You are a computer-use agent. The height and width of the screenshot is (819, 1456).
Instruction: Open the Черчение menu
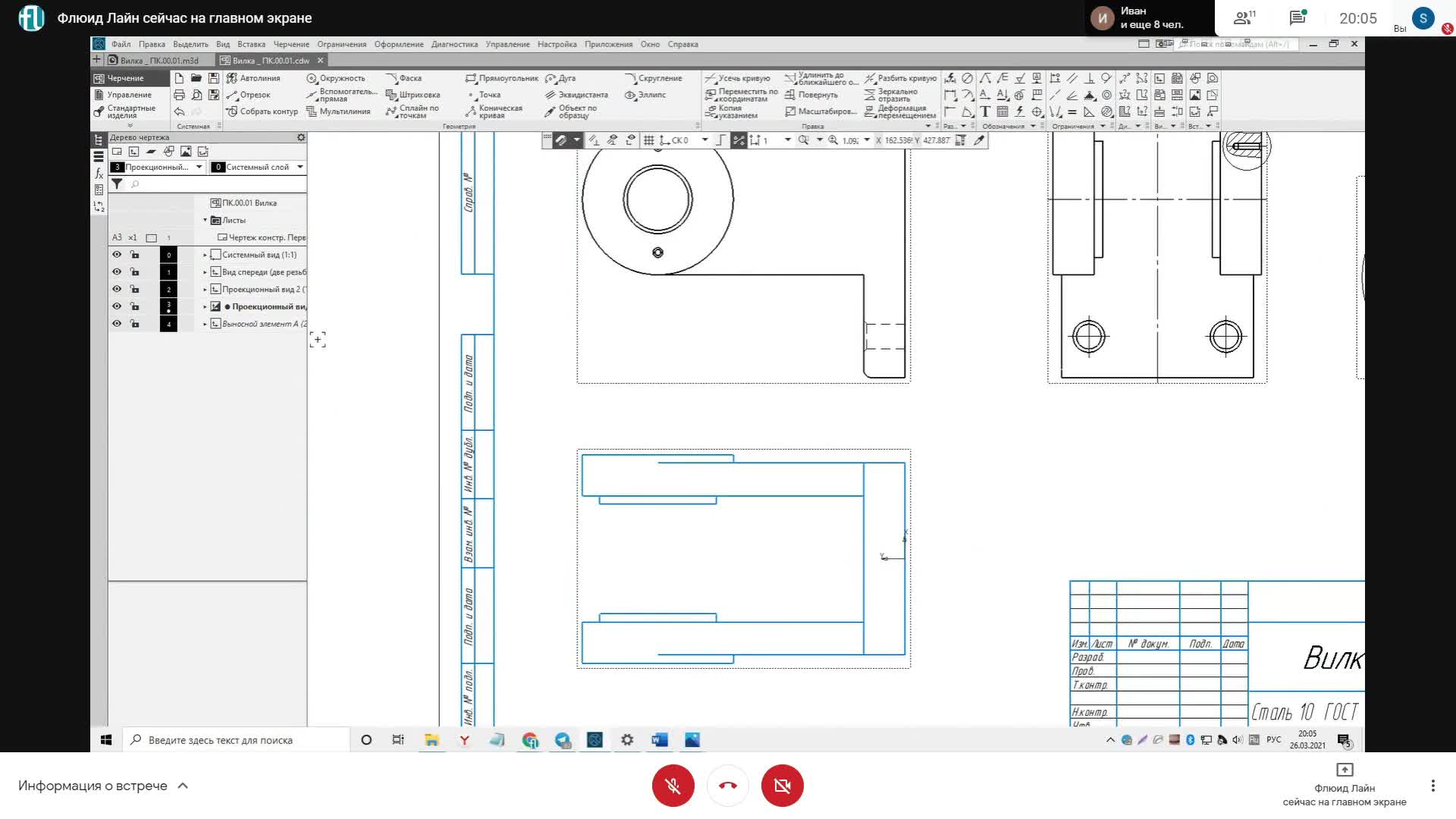[x=290, y=44]
